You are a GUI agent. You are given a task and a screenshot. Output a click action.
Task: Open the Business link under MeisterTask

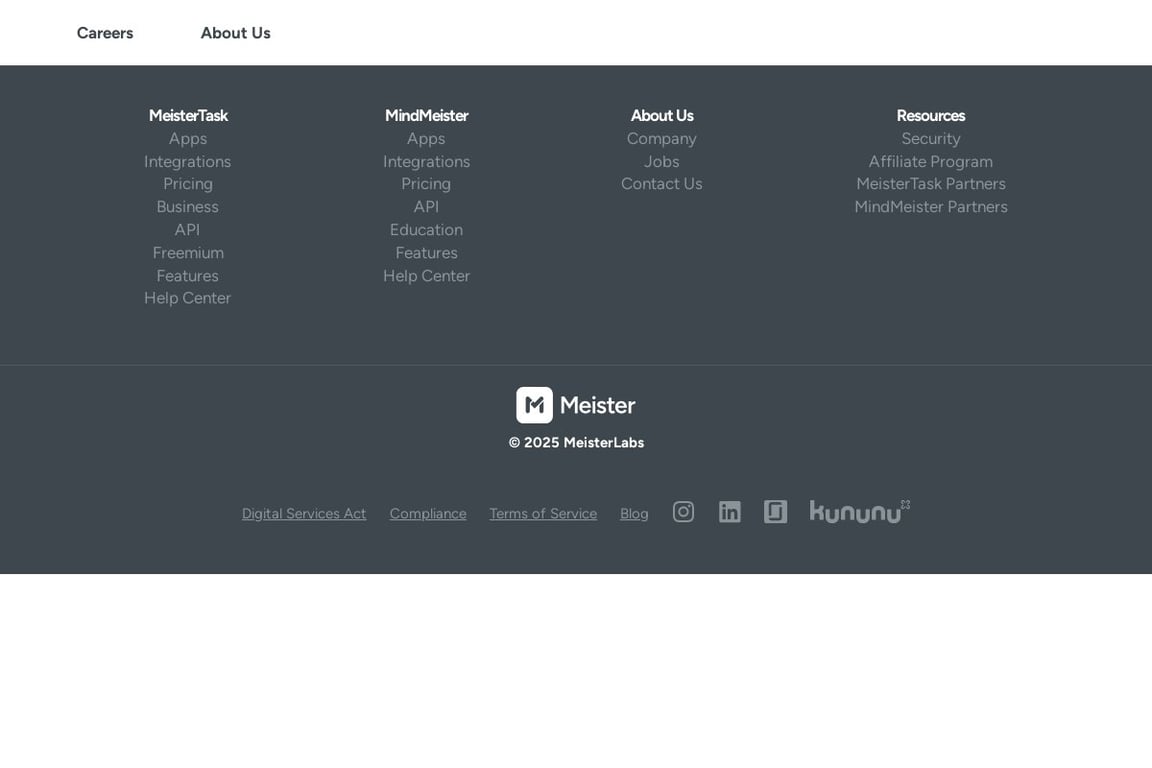point(187,207)
